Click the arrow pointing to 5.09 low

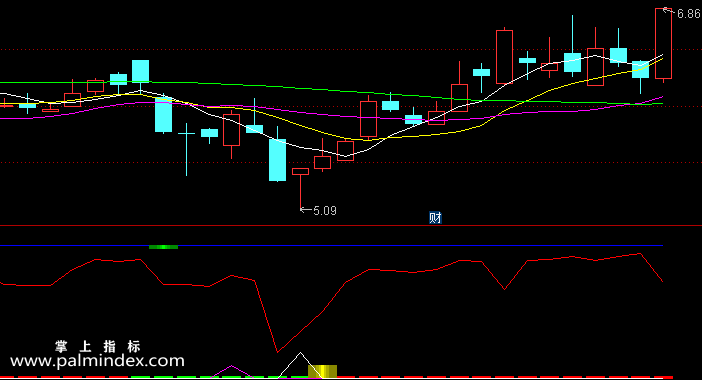pyautogui.click(x=306, y=209)
